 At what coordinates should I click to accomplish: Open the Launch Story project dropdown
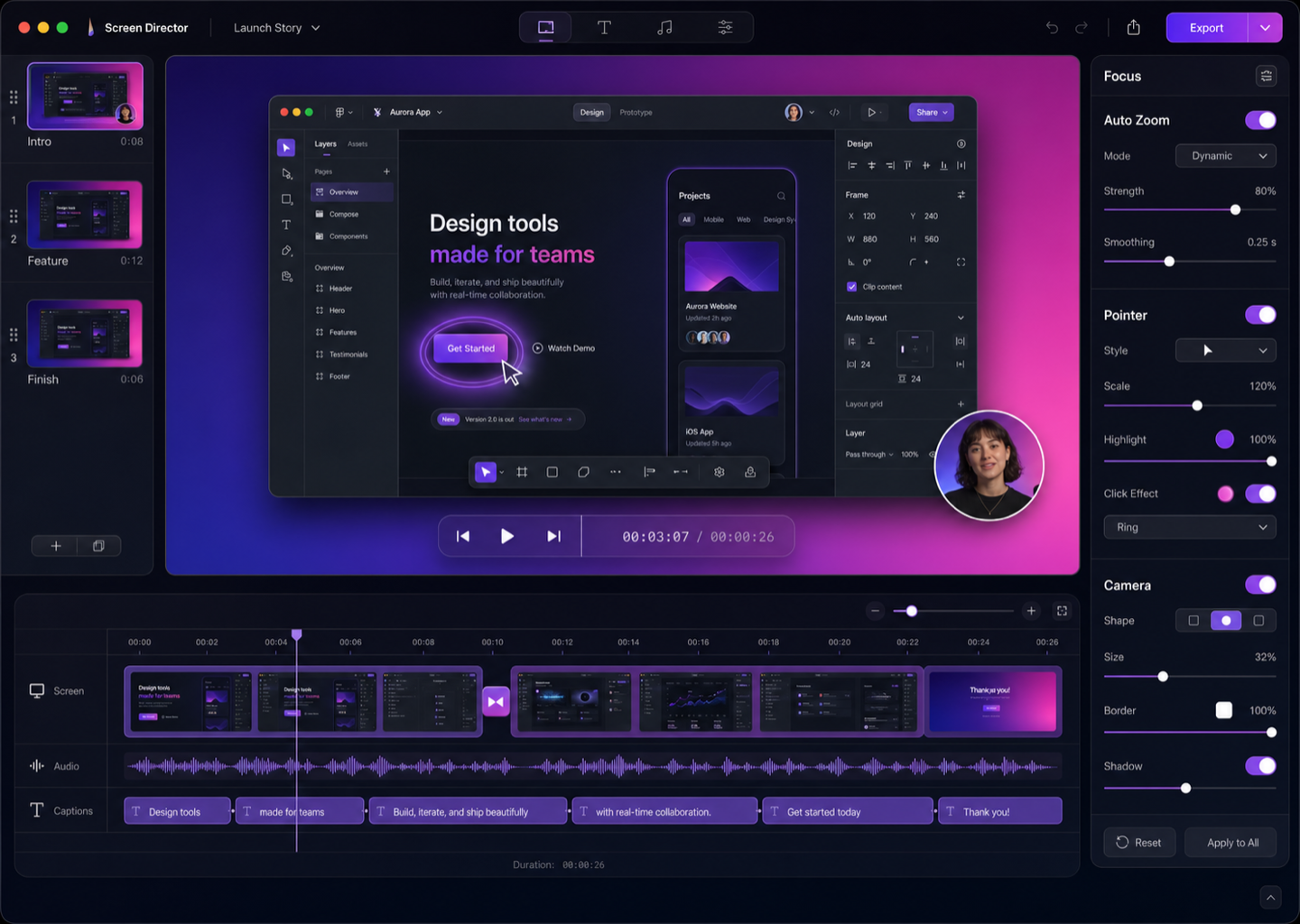tap(276, 28)
